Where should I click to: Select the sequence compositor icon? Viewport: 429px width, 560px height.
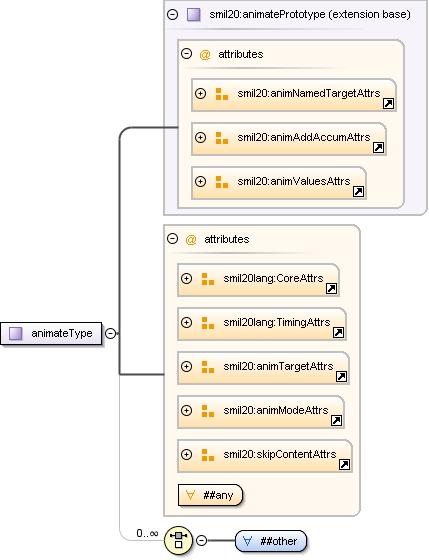click(179, 540)
